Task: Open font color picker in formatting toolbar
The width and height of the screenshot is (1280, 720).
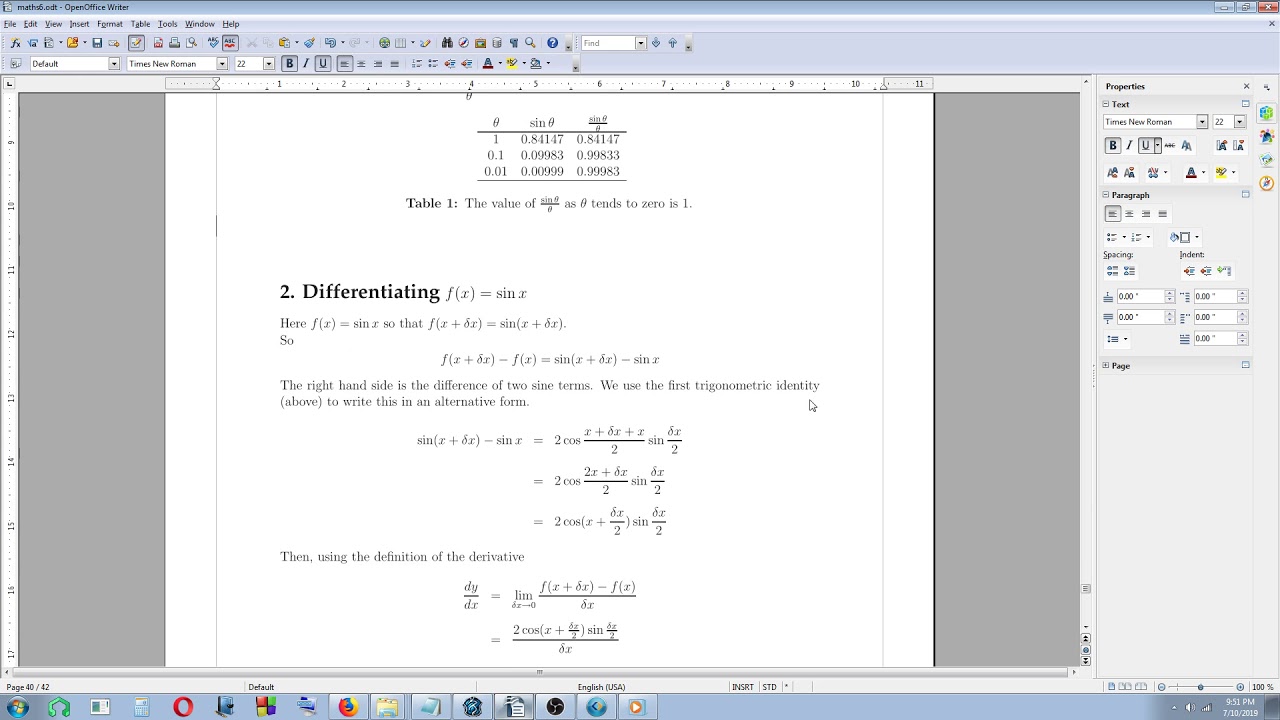Action: (x=498, y=64)
